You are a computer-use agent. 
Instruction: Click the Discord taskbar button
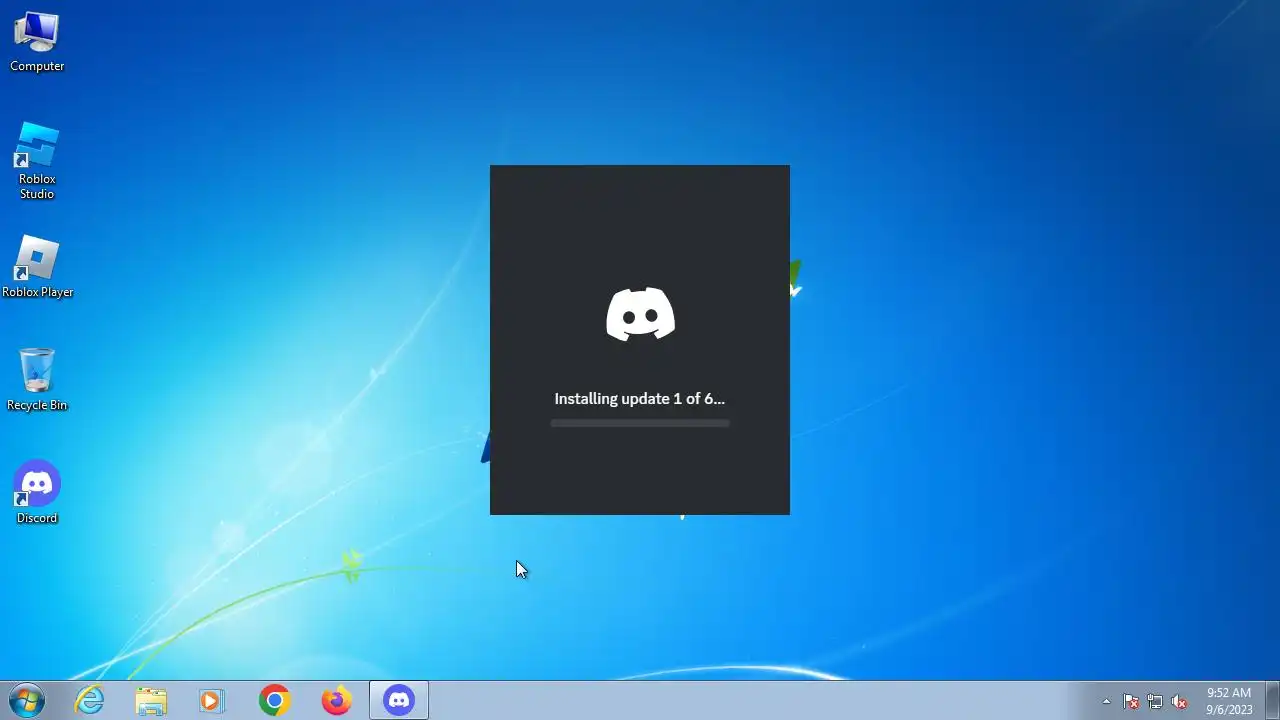coord(399,700)
